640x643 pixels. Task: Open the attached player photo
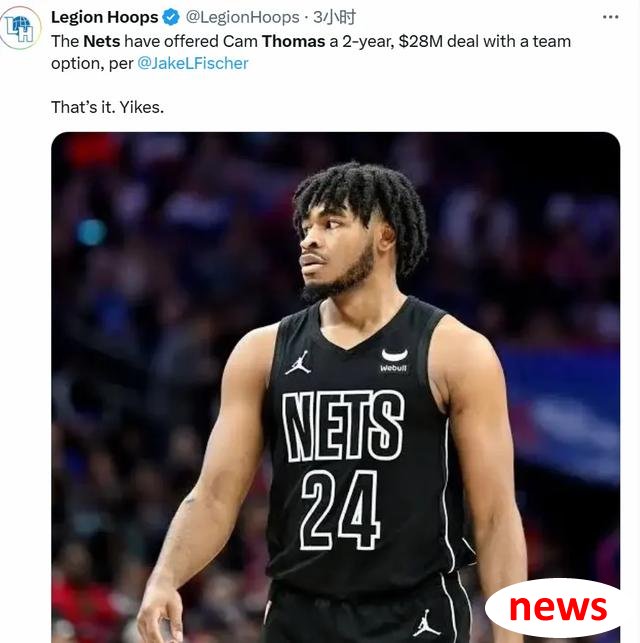point(335,387)
